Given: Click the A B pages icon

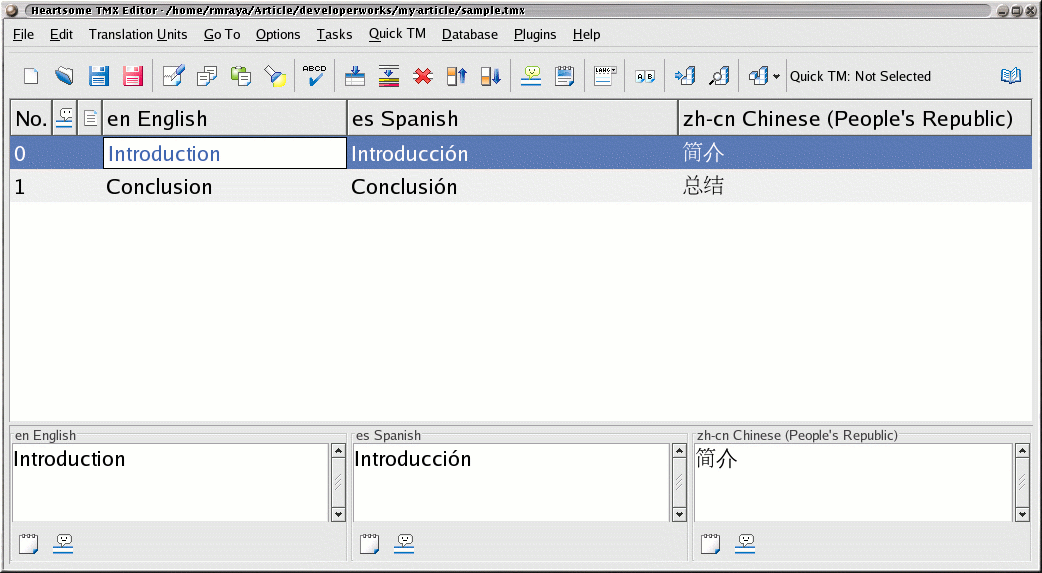Looking at the screenshot, I should coord(645,77).
